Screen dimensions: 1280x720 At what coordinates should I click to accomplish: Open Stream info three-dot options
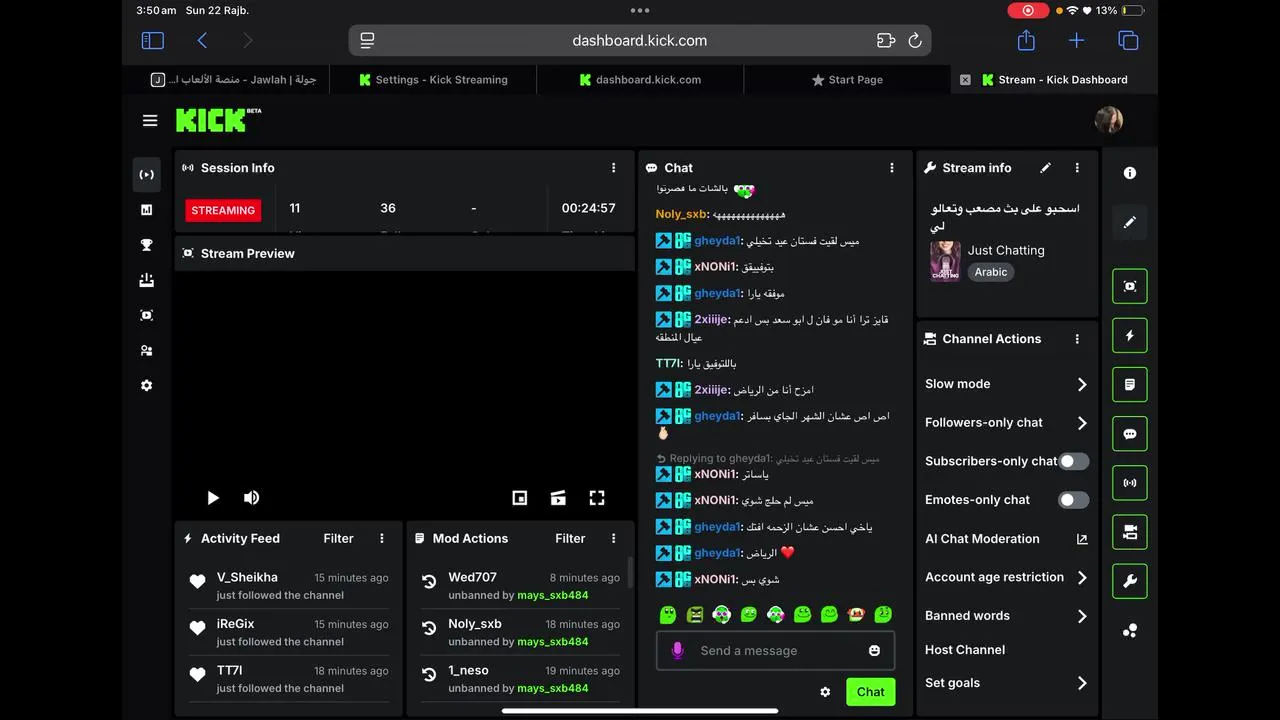coord(1077,168)
